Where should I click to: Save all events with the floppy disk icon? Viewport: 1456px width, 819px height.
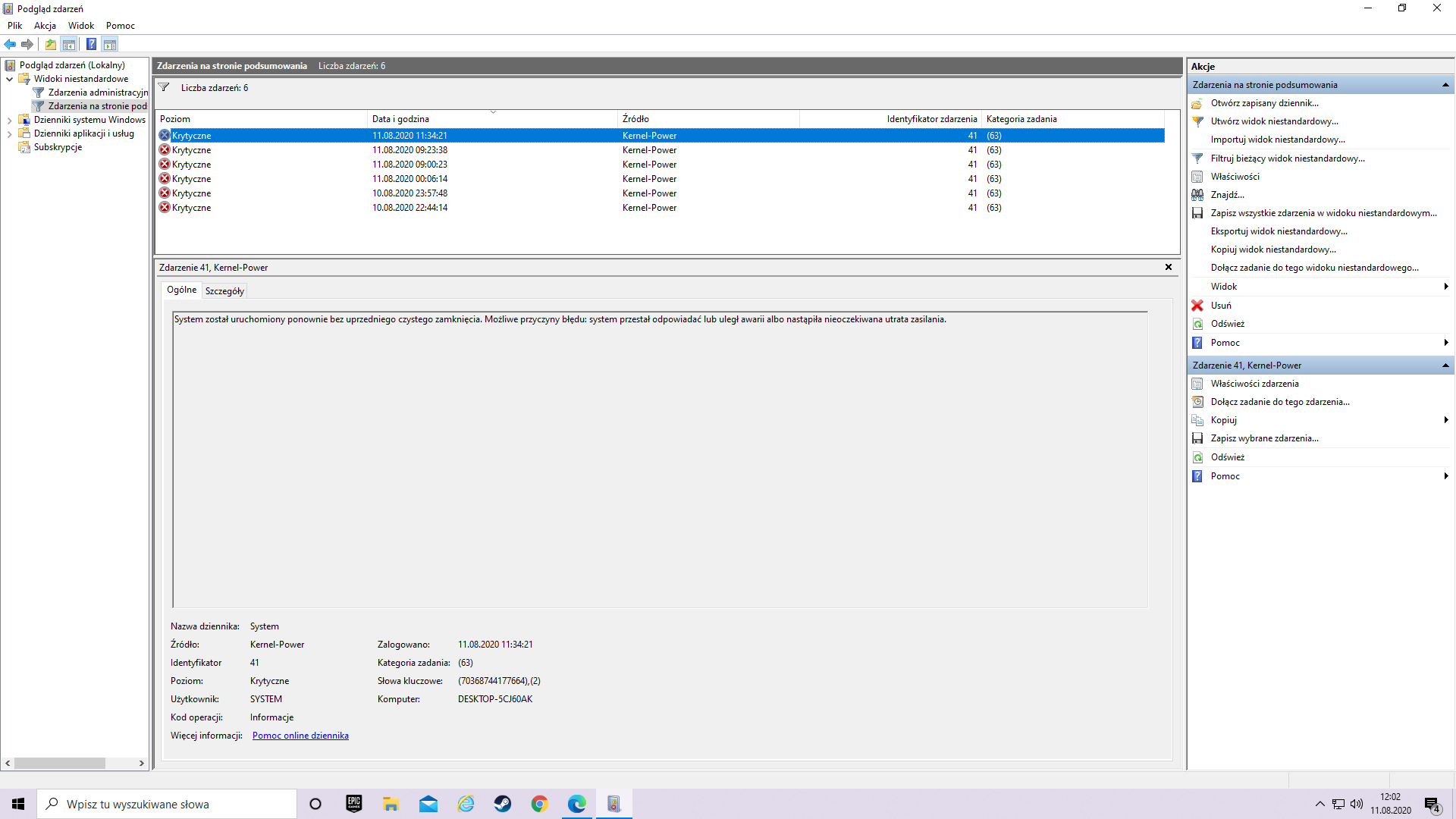tap(1198, 213)
